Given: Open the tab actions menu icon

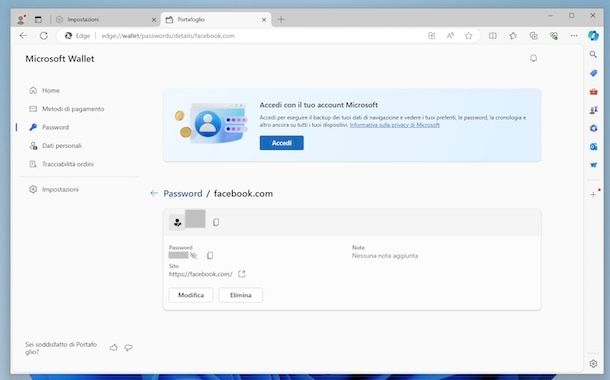Looking at the screenshot, I should pos(38,19).
